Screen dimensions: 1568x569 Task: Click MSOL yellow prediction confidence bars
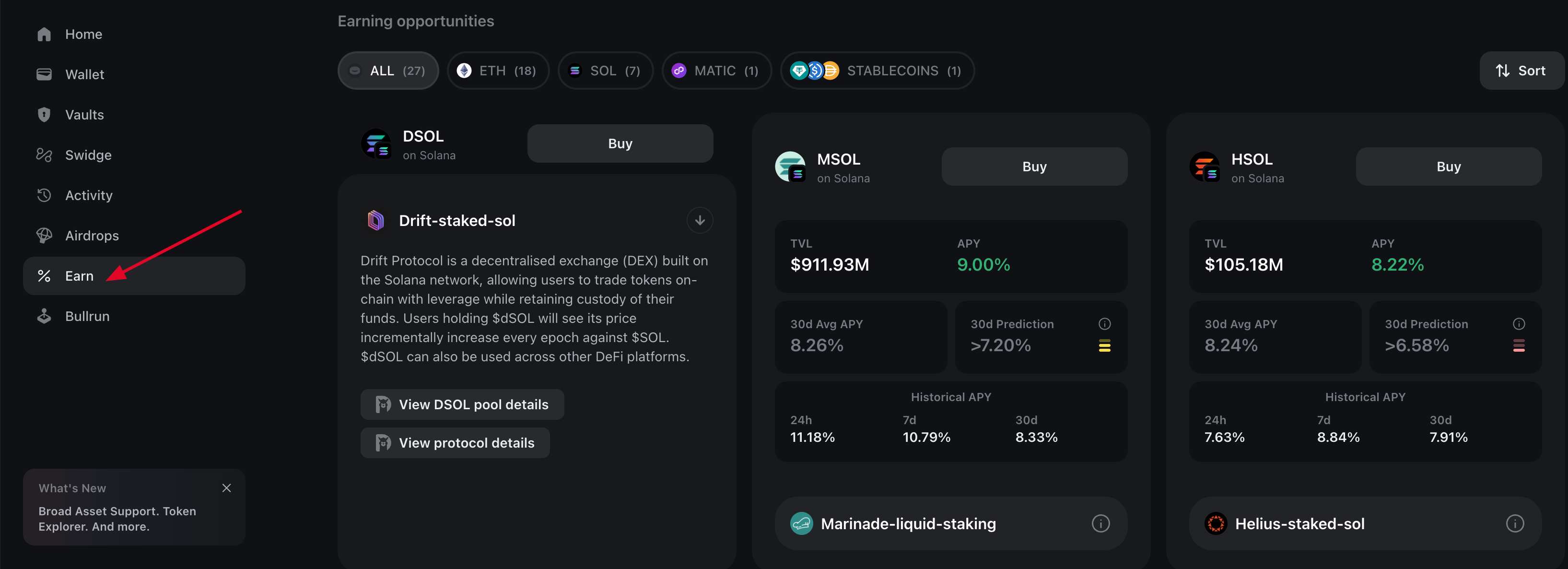1104,346
